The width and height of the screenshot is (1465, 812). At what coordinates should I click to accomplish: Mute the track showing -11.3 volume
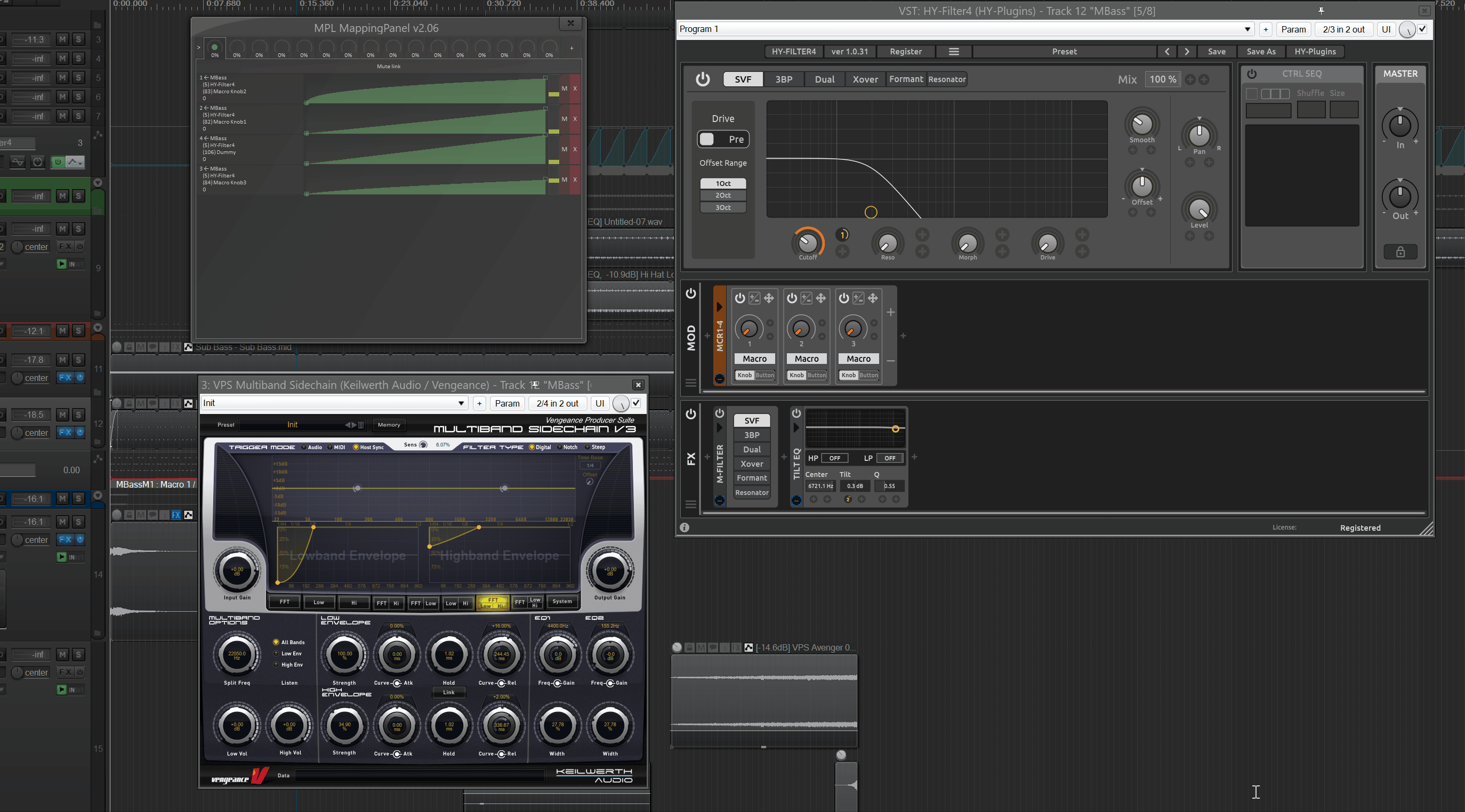pyautogui.click(x=62, y=39)
